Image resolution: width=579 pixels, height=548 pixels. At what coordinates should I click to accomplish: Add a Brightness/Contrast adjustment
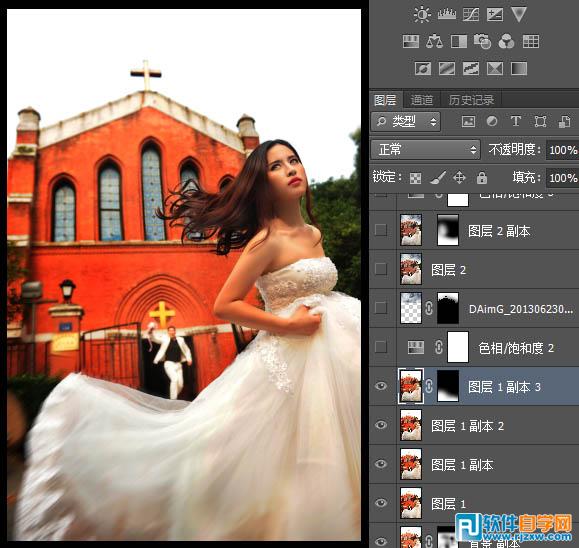[422, 14]
